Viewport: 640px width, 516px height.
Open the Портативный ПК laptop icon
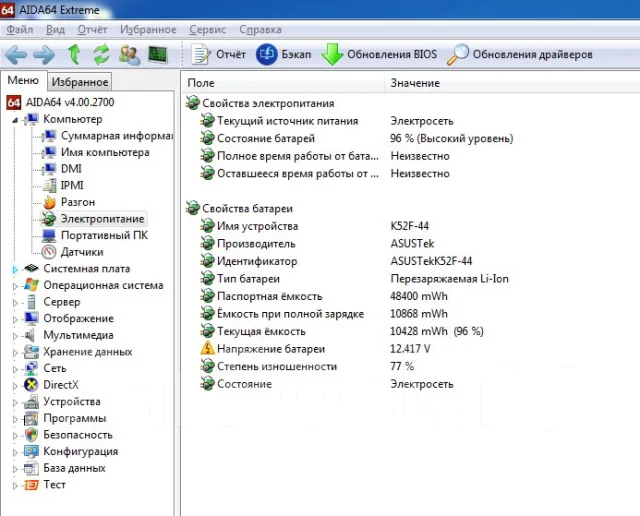(x=49, y=236)
